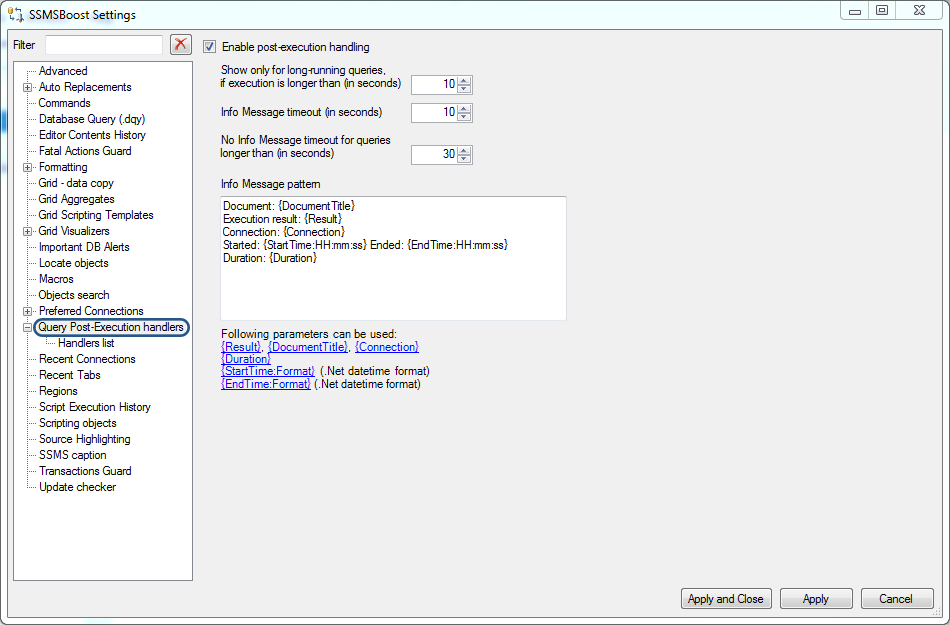This screenshot has height=625, width=950.
Task: Uncheck Enable post-execution handling
Action: click(210, 47)
